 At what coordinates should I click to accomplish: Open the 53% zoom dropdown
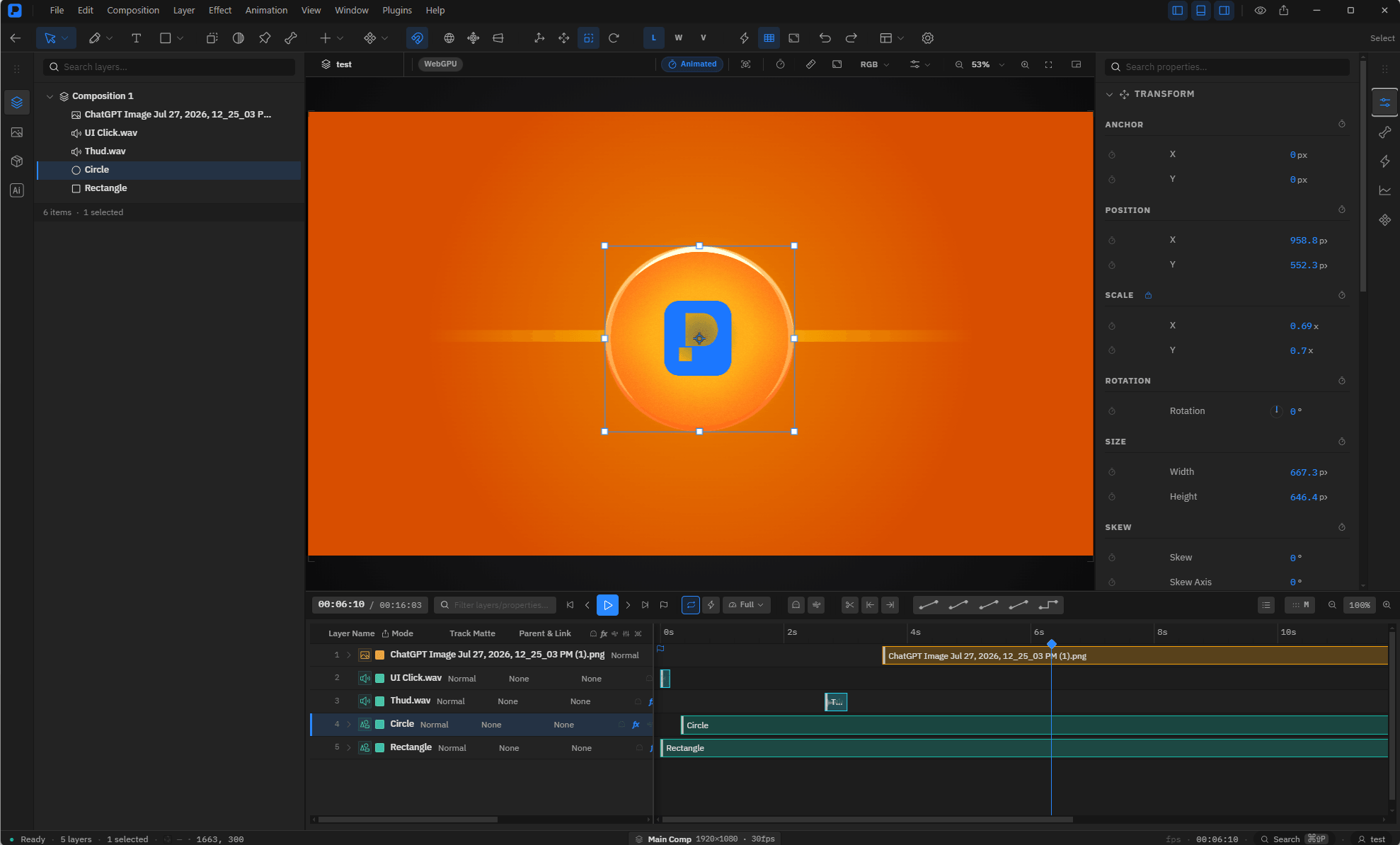tap(988, 64)
